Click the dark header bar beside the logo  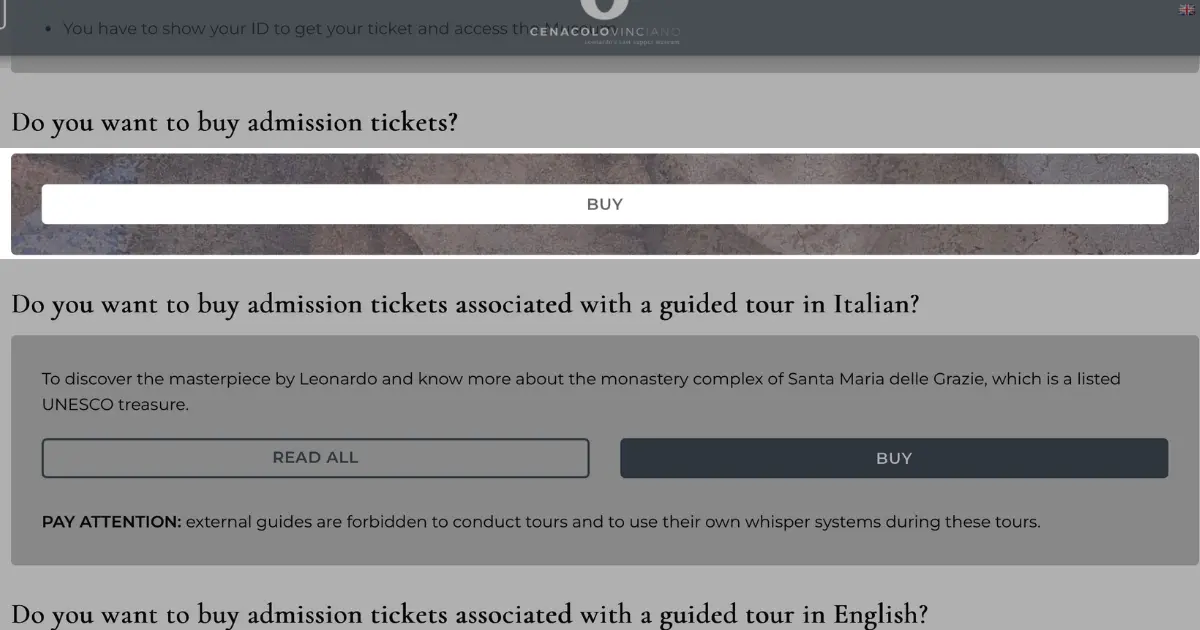pos(900,26)
